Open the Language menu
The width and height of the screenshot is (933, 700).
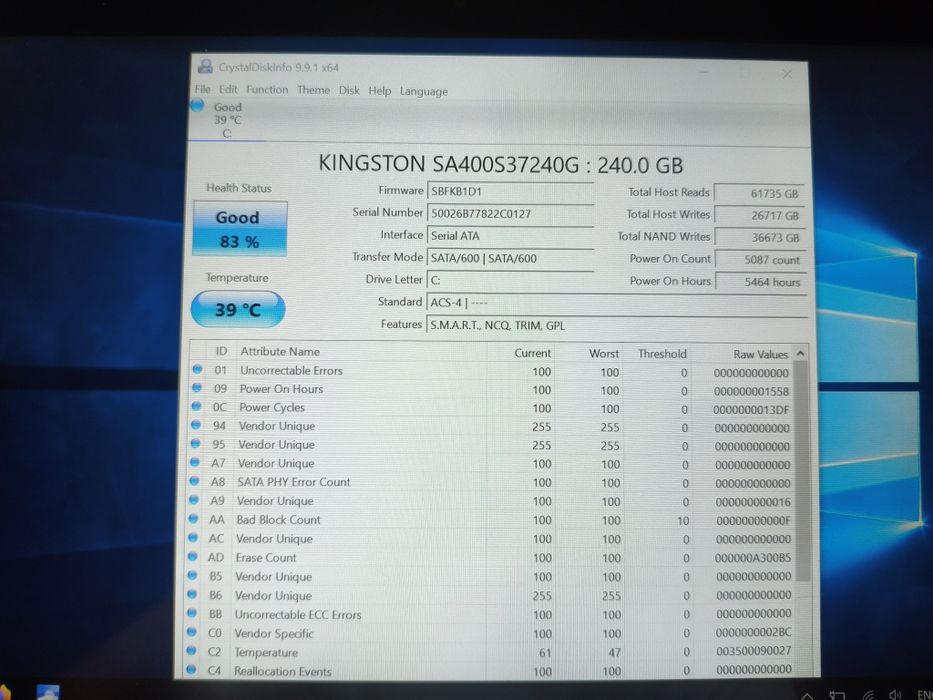point(424,92)
